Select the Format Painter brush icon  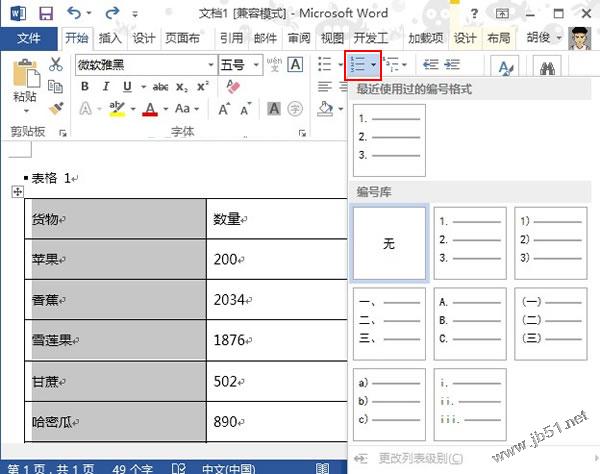pyautogui.click(x=56, y=108)
